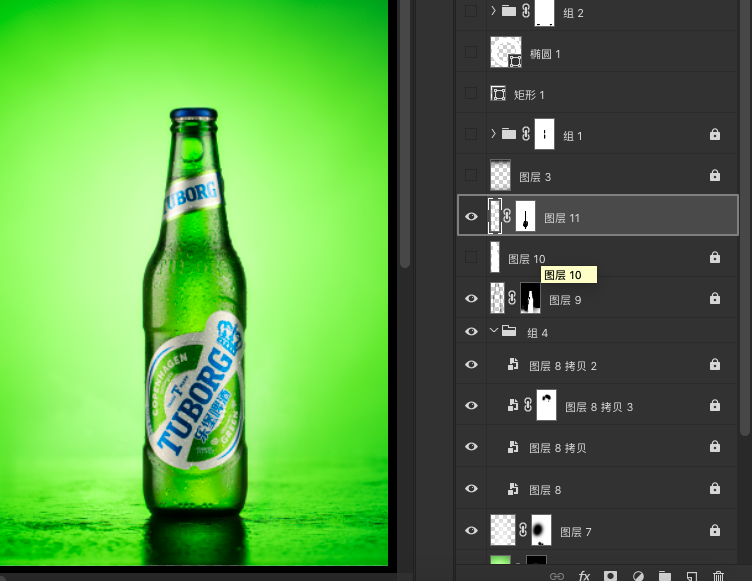Select the 图层 11 layer mask thumbnail

[x=525, y=216]
